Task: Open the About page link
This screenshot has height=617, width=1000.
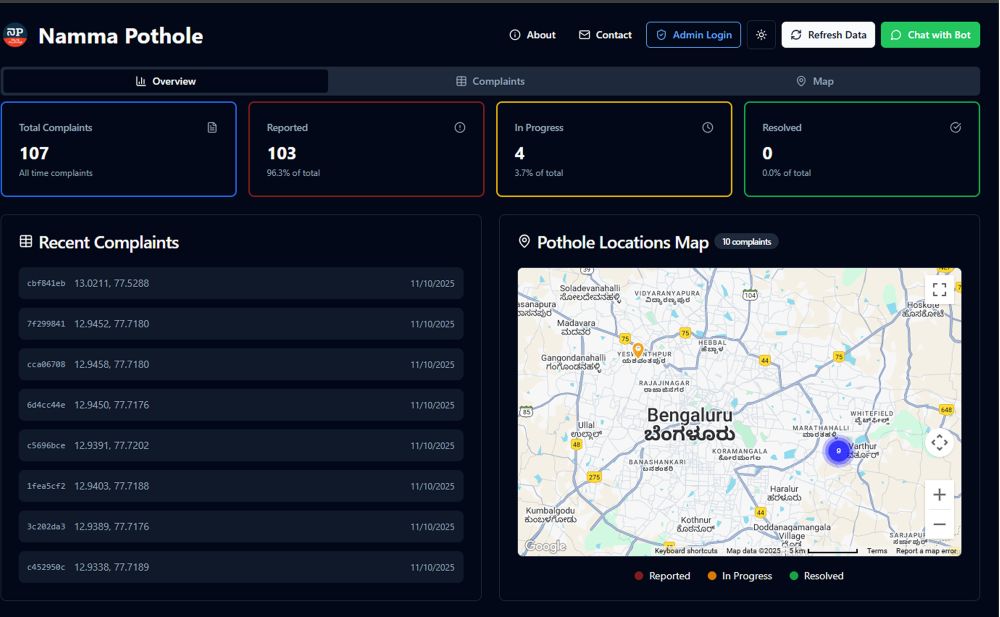Action: pyautogui.click(x=532, y=35)
